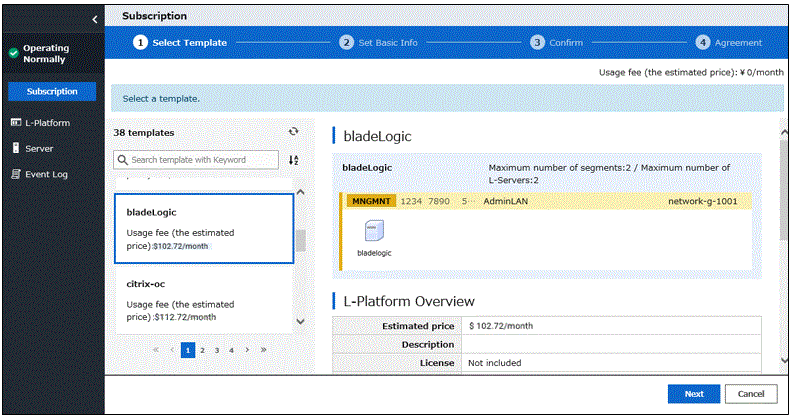Click the Not included license value

pos(495,363)
